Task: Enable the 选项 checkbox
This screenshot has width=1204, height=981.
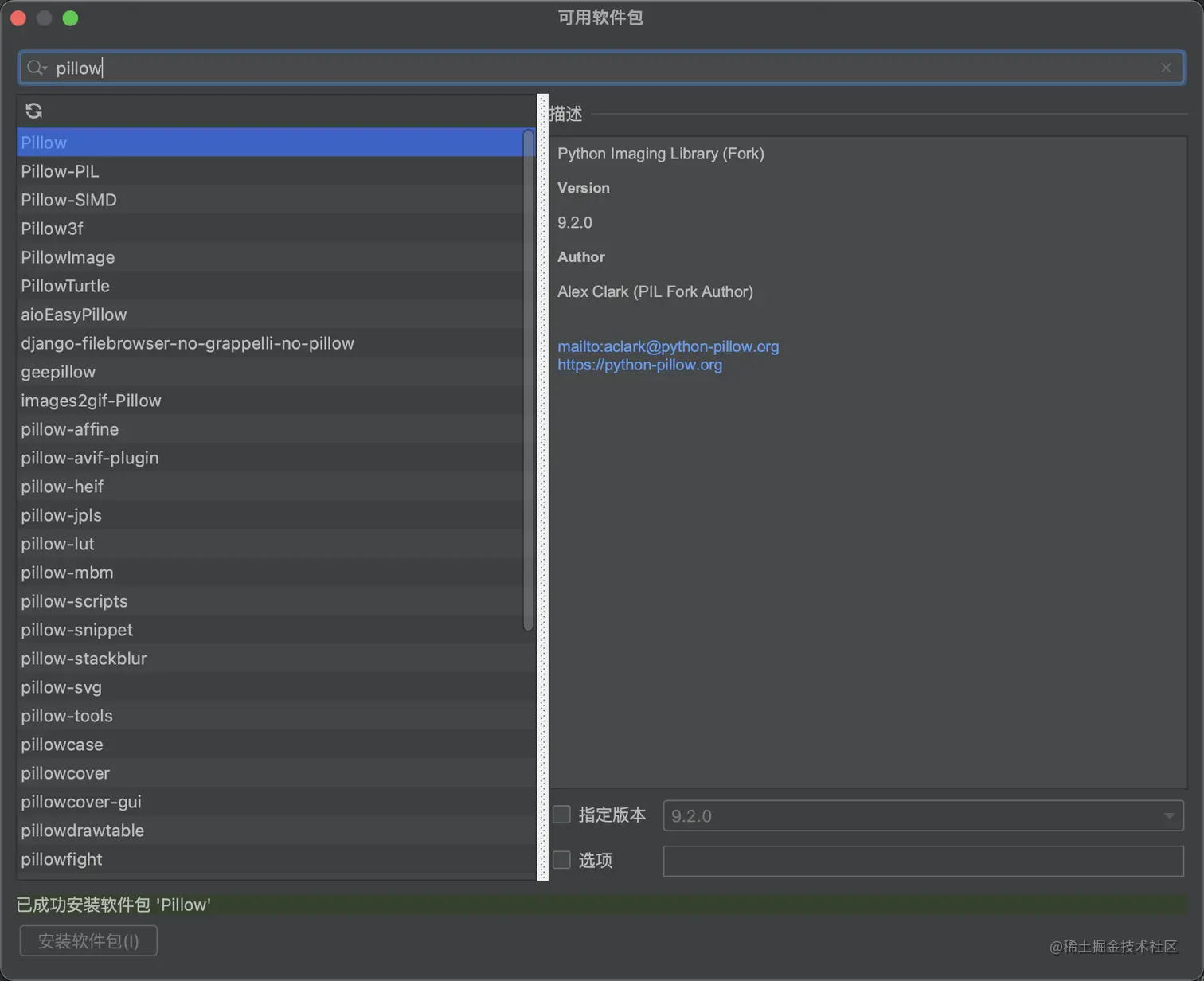Action: (561, 860)
